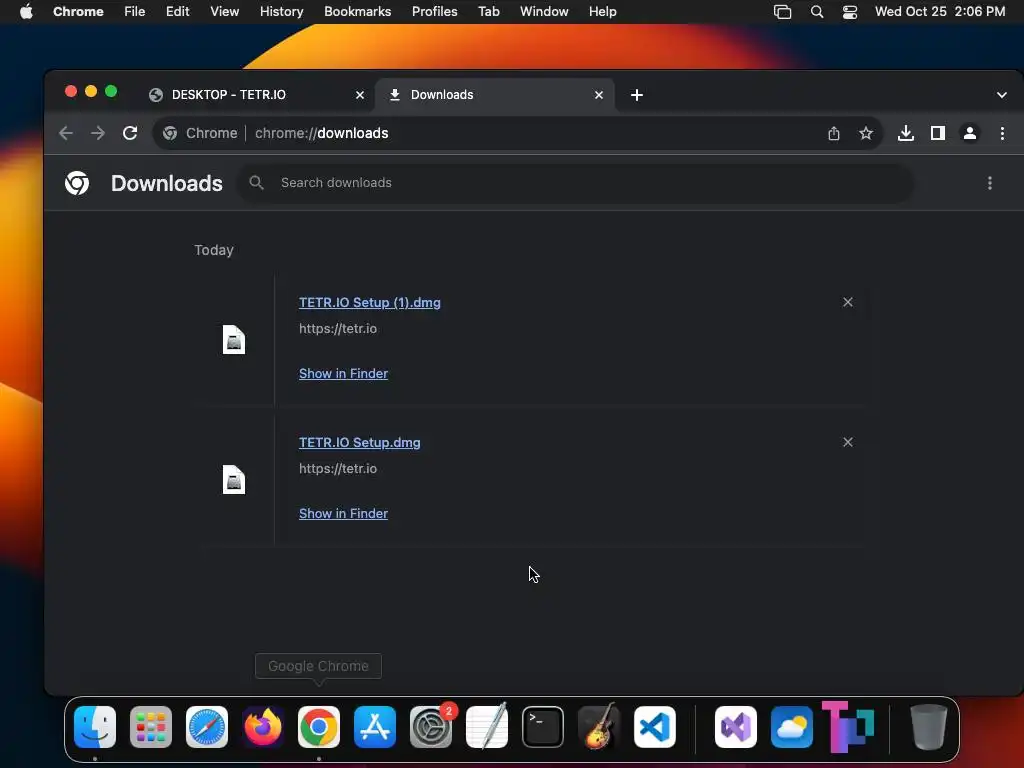Click the Chrome site info chip
The width and height of the screenshot is (1024, 768).
click(200, 133)
